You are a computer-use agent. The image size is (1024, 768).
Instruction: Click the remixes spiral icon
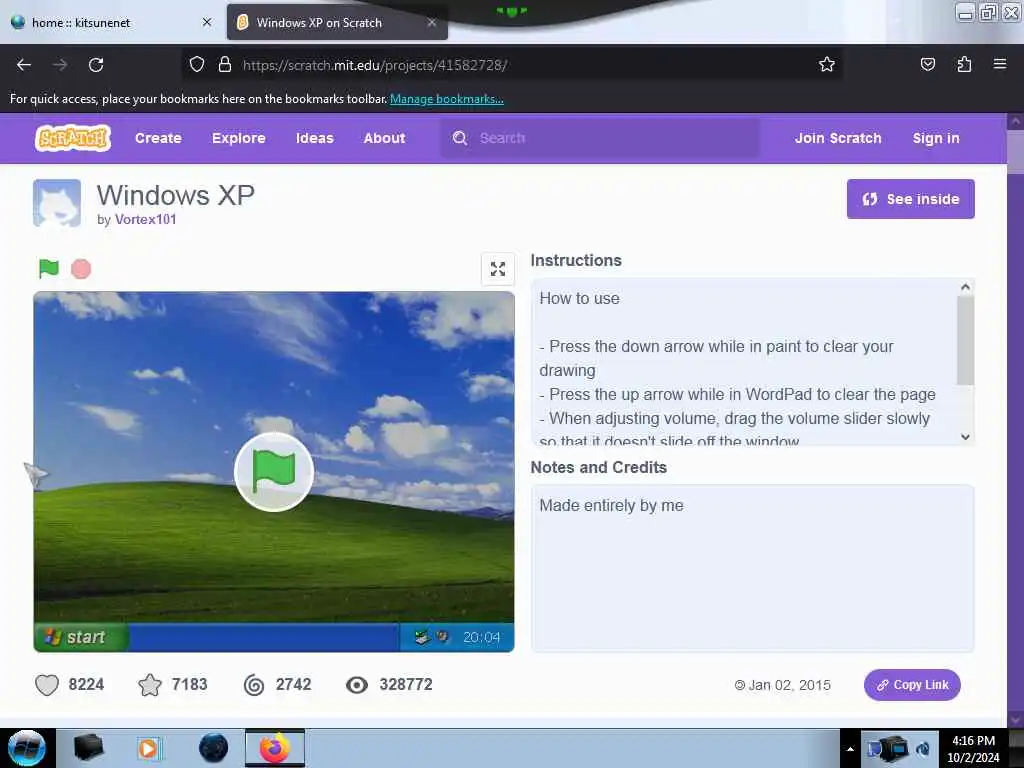(x=253, y=684)
